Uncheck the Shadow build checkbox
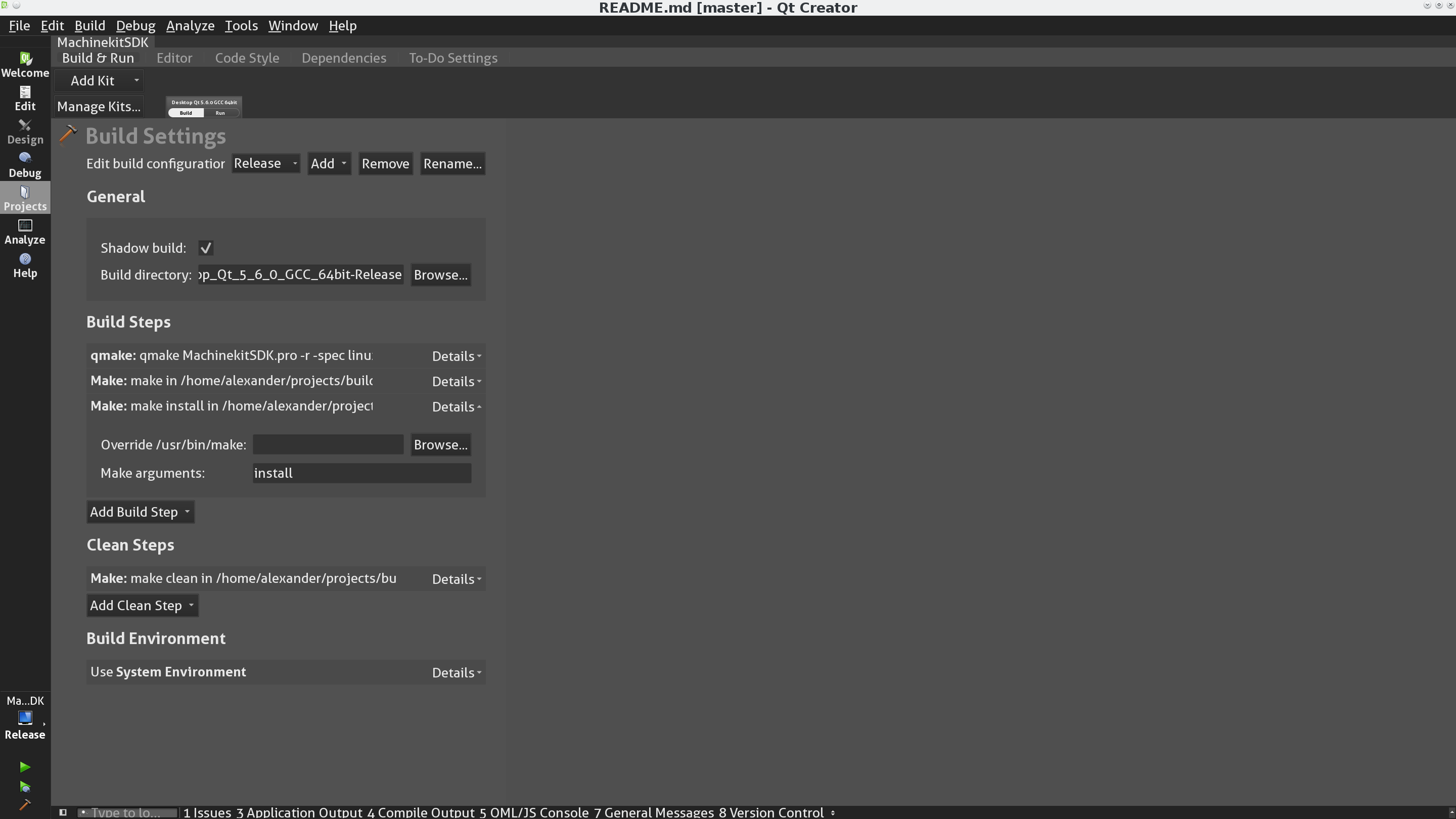The height and width of the screenshot is (819, 1456). (205, 248)
